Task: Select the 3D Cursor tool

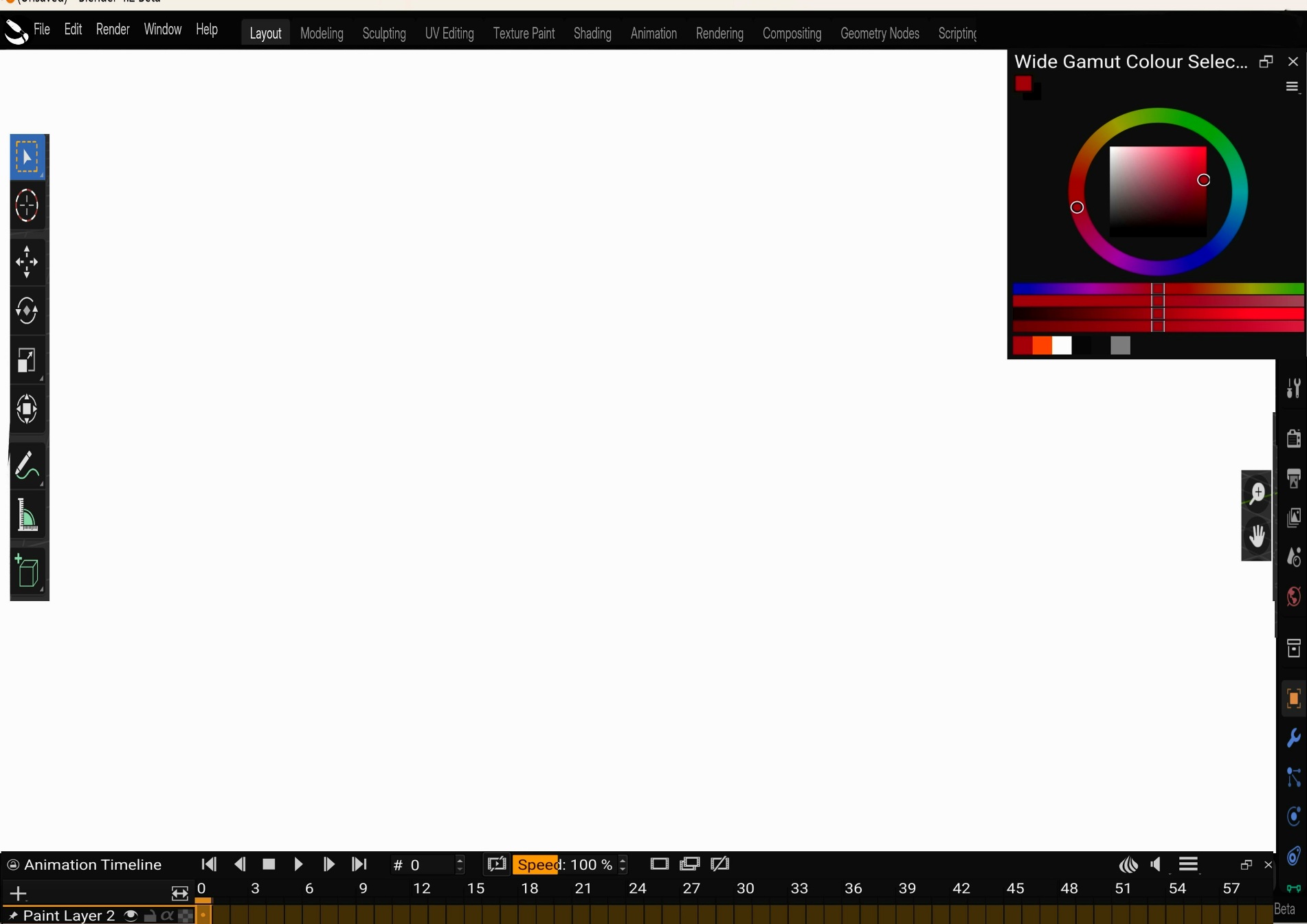Action: [27, 205]
